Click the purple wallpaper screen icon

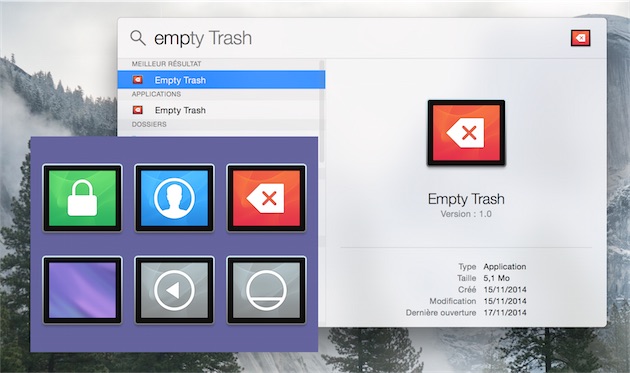[82, 290]
